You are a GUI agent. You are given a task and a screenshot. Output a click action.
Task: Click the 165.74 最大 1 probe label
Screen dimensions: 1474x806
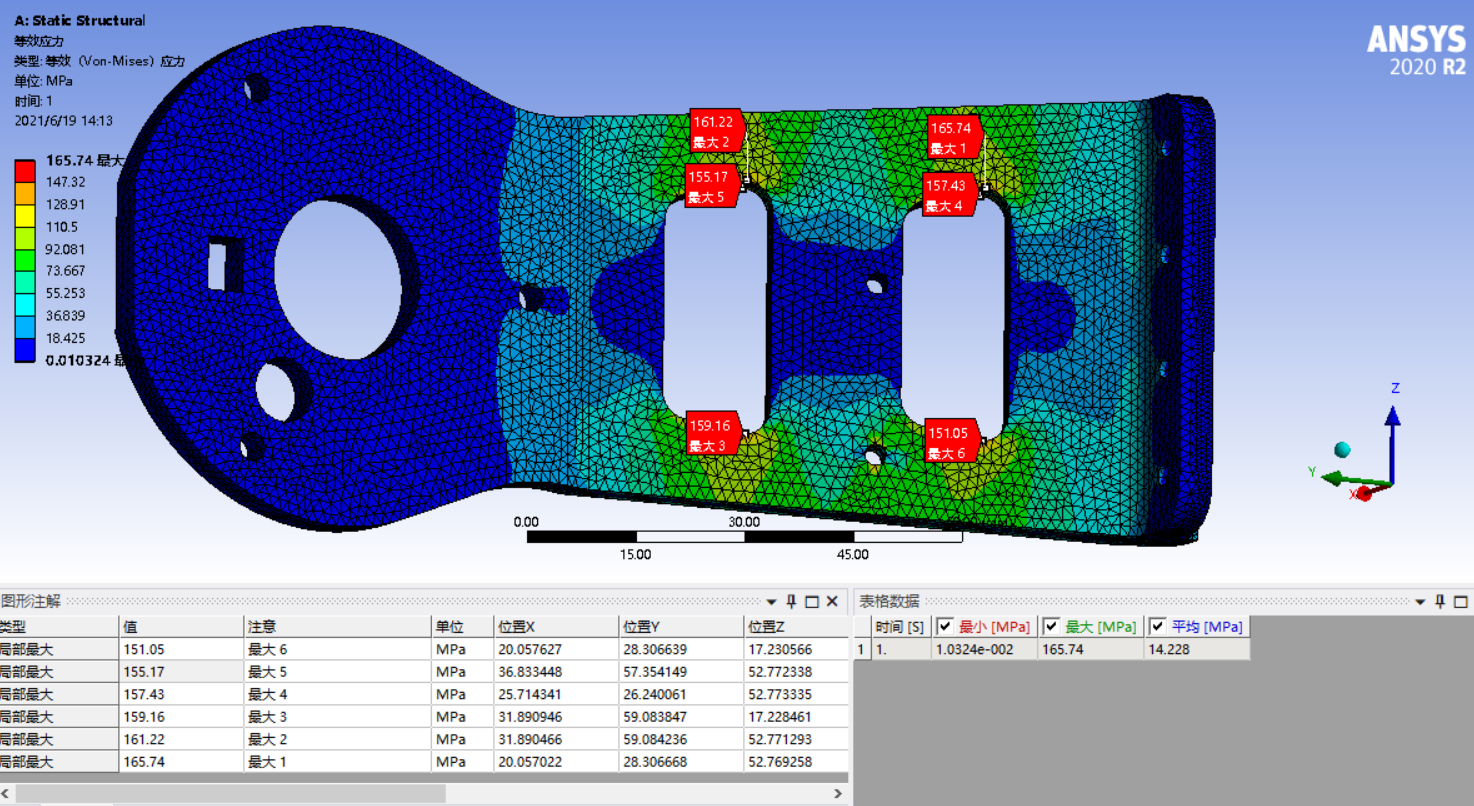pos(950,137)
